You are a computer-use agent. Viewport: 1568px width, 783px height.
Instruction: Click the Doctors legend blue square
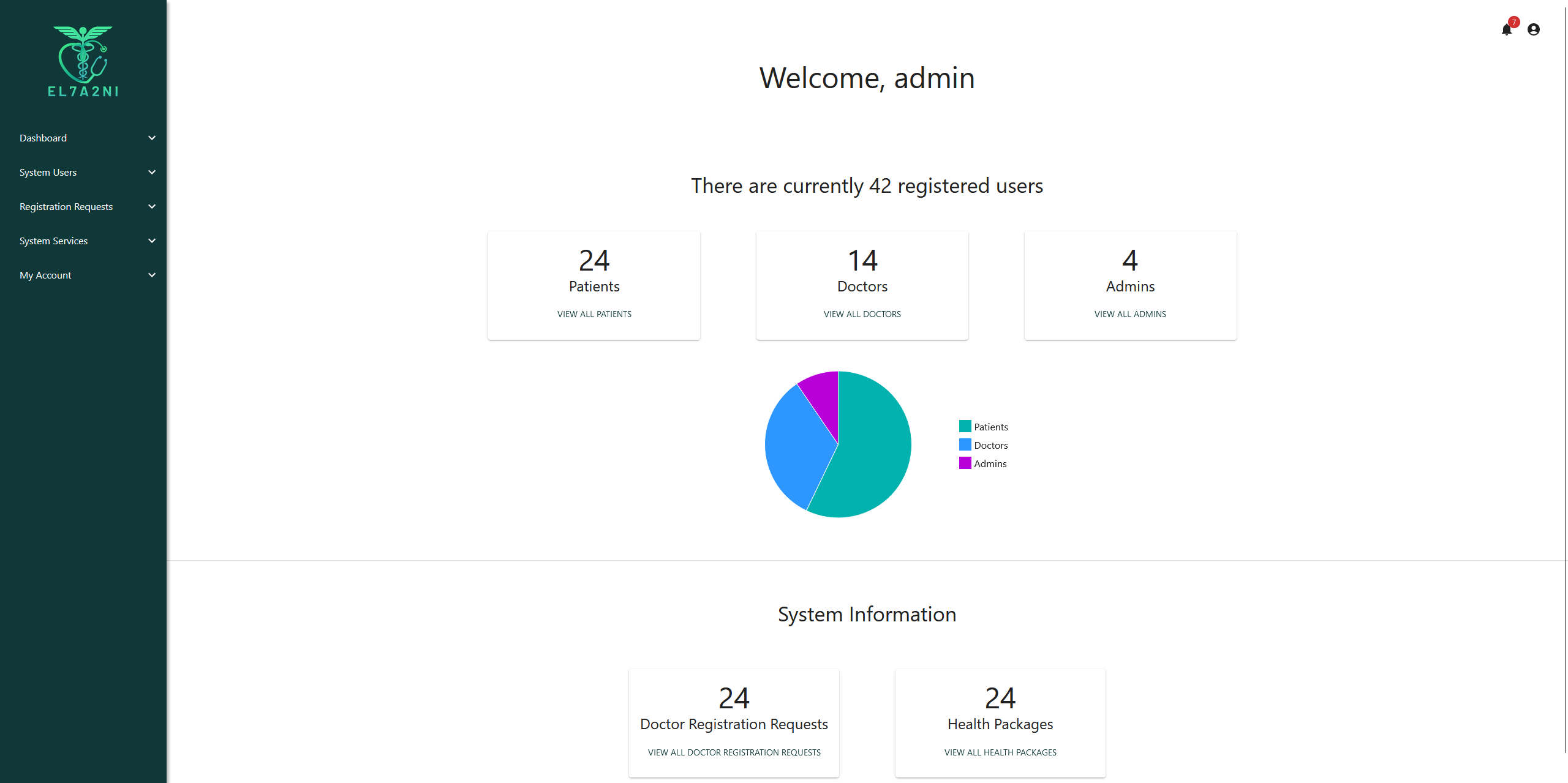click(x=965, y=445)
